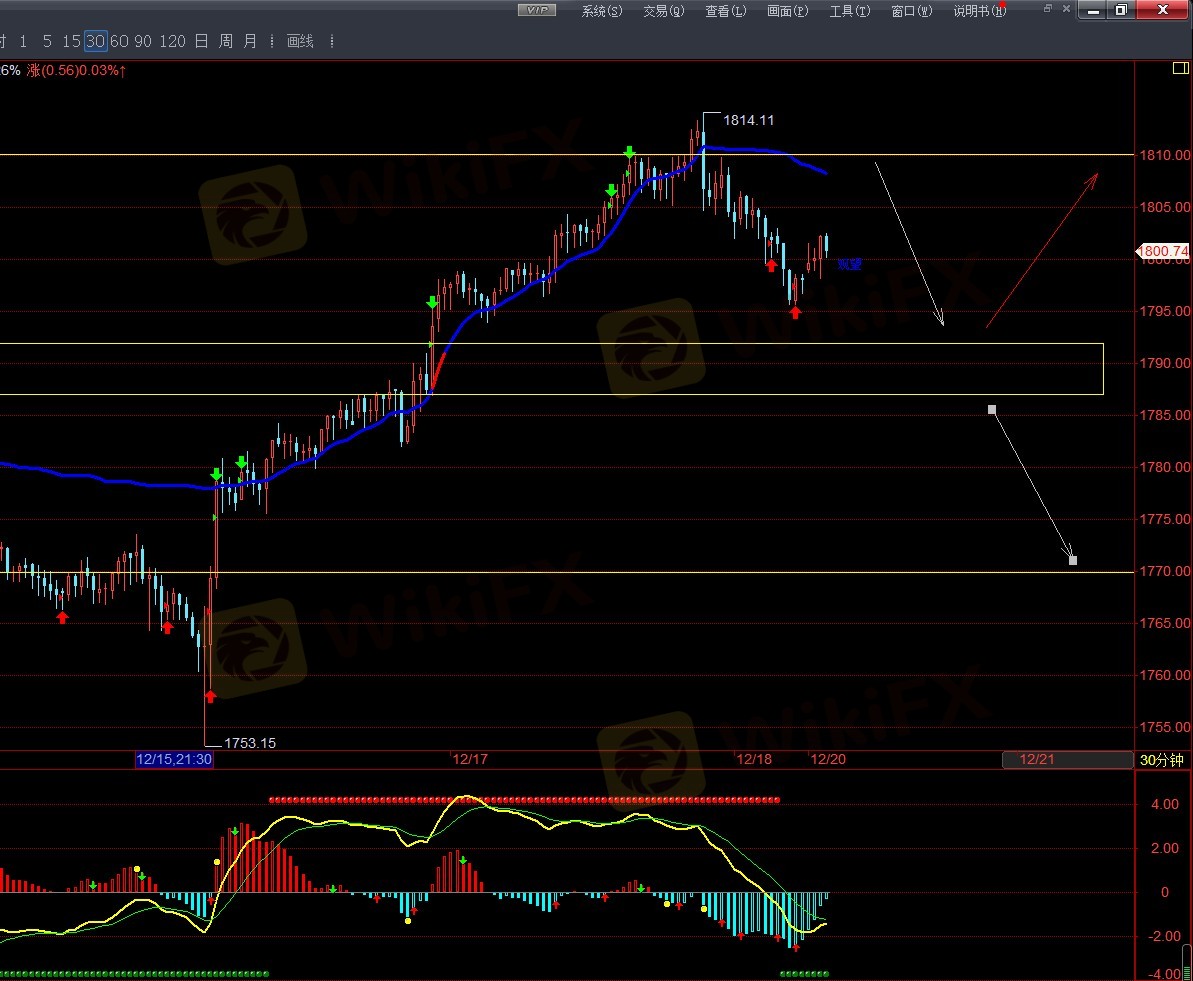Click the green sell arrow near 1810
The image size is (1193, 981).
[x=629, y=152]
